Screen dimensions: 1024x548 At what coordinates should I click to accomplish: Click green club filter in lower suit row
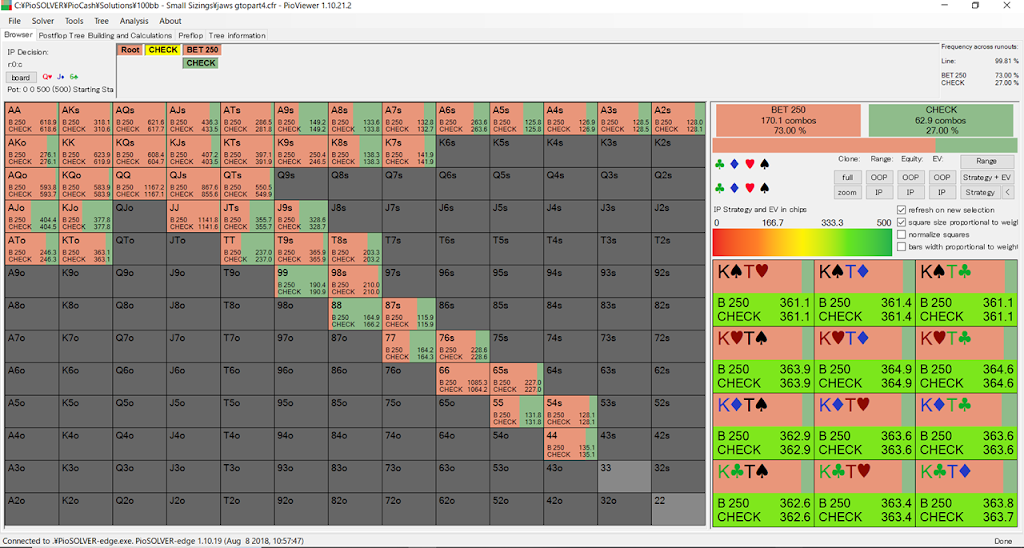click(x=720, y=188)
